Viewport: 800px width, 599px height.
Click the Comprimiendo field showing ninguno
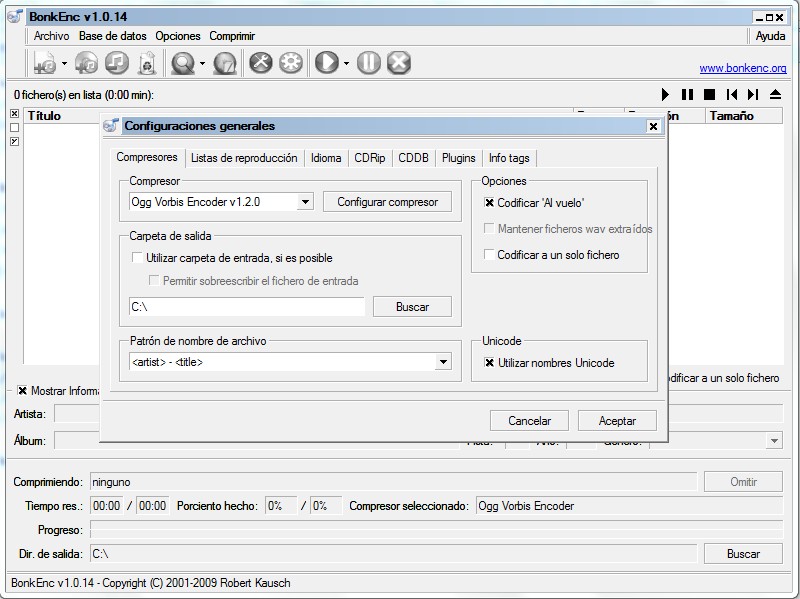393,482
